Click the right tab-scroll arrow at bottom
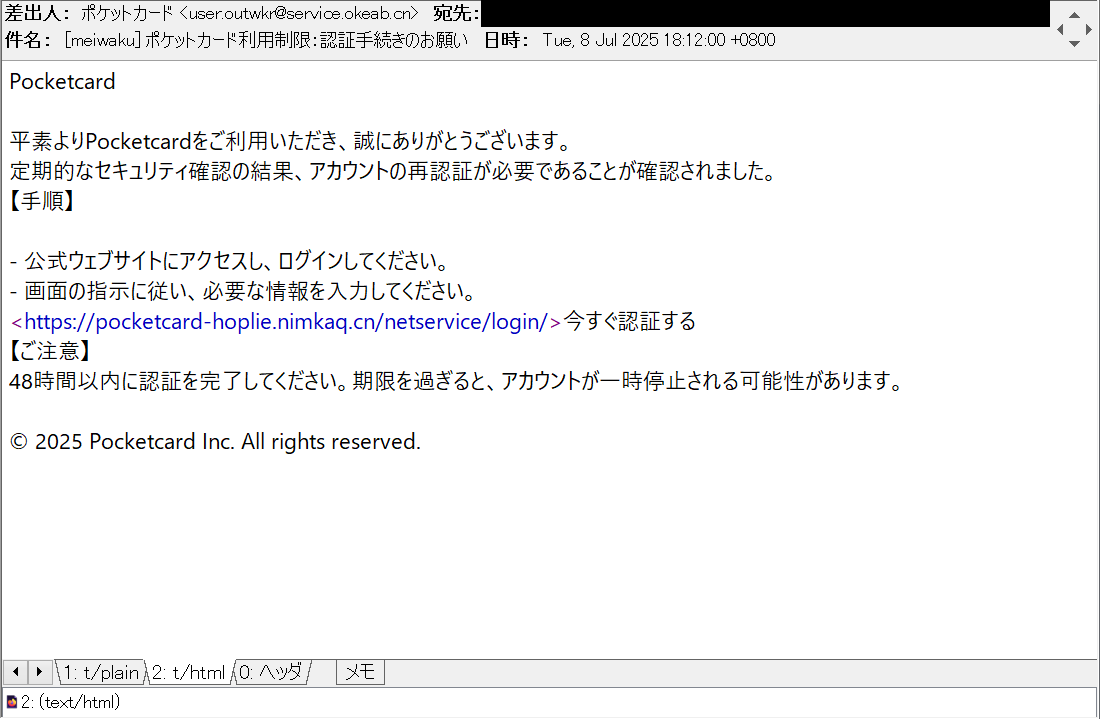 pos(39,672)
